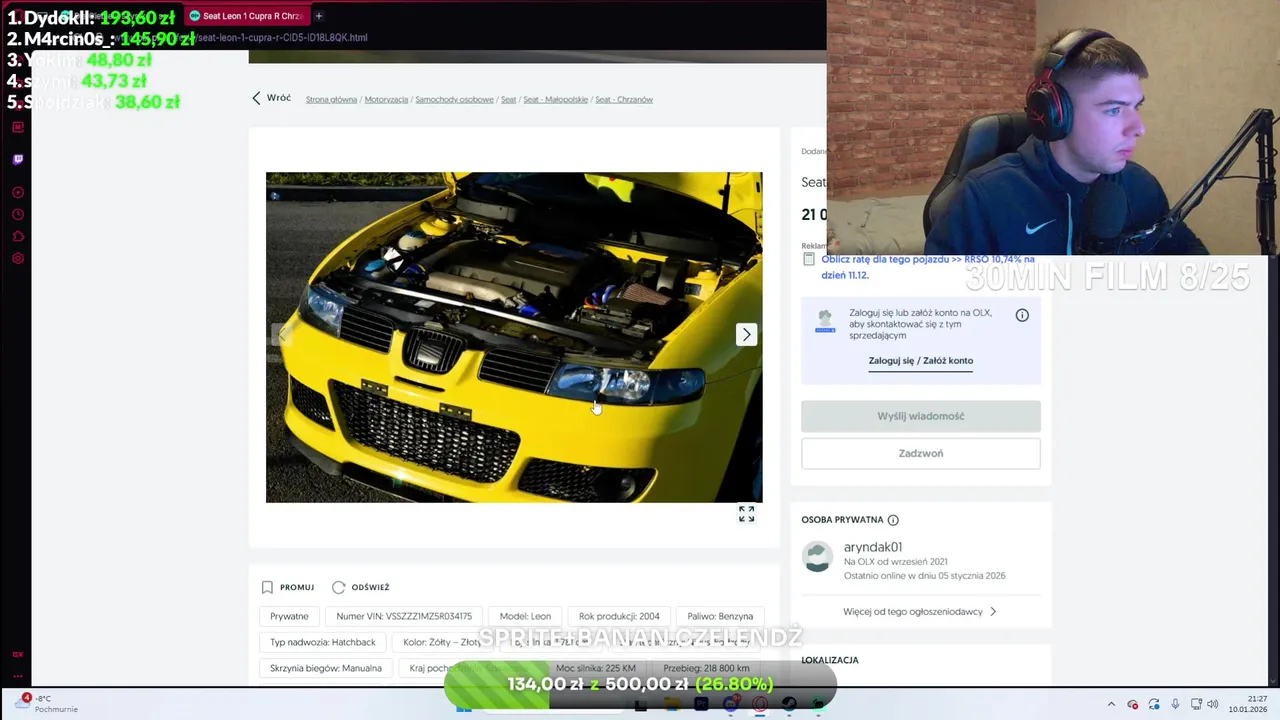1280x720 pixels.
Task: Open the Motoryzacja breadcrumb
Action: (x=386, y=99)
